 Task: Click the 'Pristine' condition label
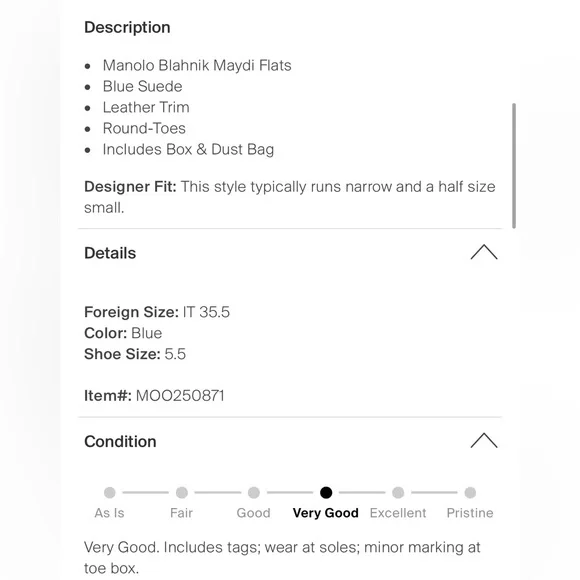click(x=470, y=513)
